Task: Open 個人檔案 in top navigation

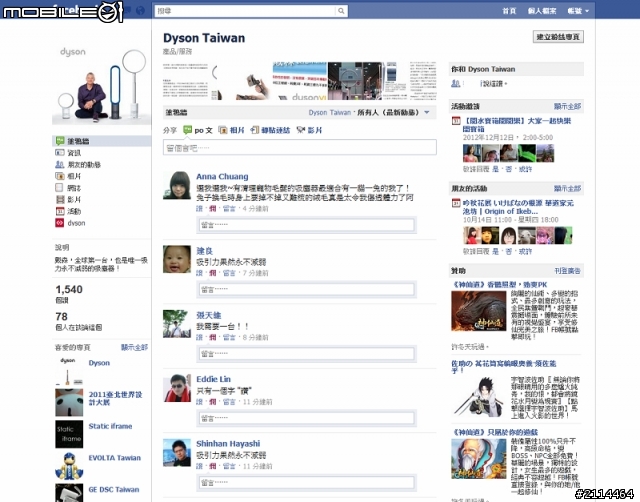Action: coord(542,11)
